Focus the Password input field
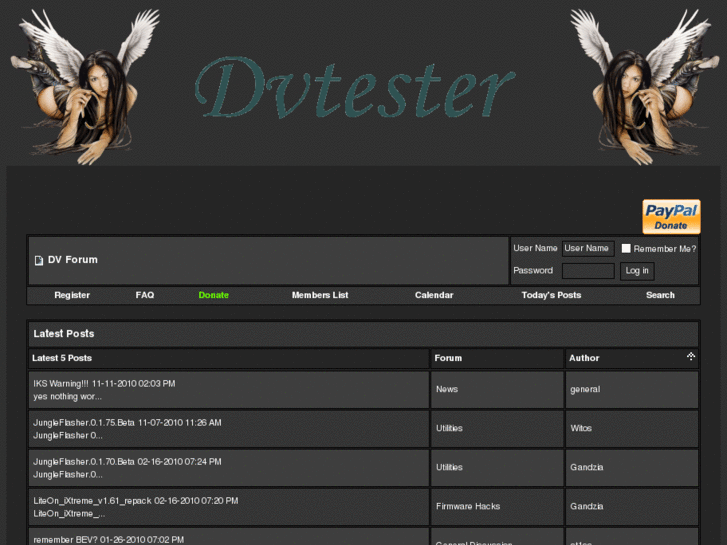 tap(588, 271)
